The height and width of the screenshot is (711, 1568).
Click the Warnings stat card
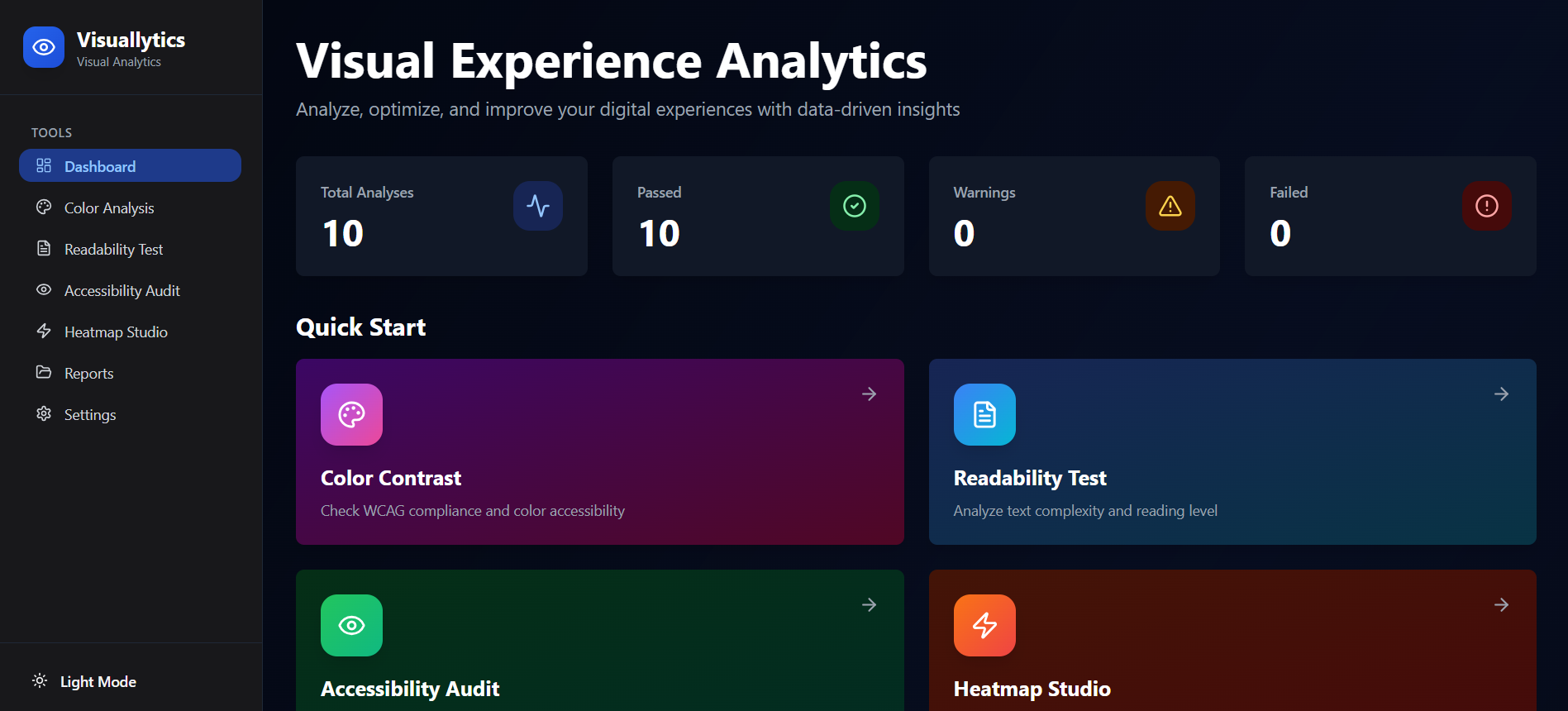point(1075,216)
